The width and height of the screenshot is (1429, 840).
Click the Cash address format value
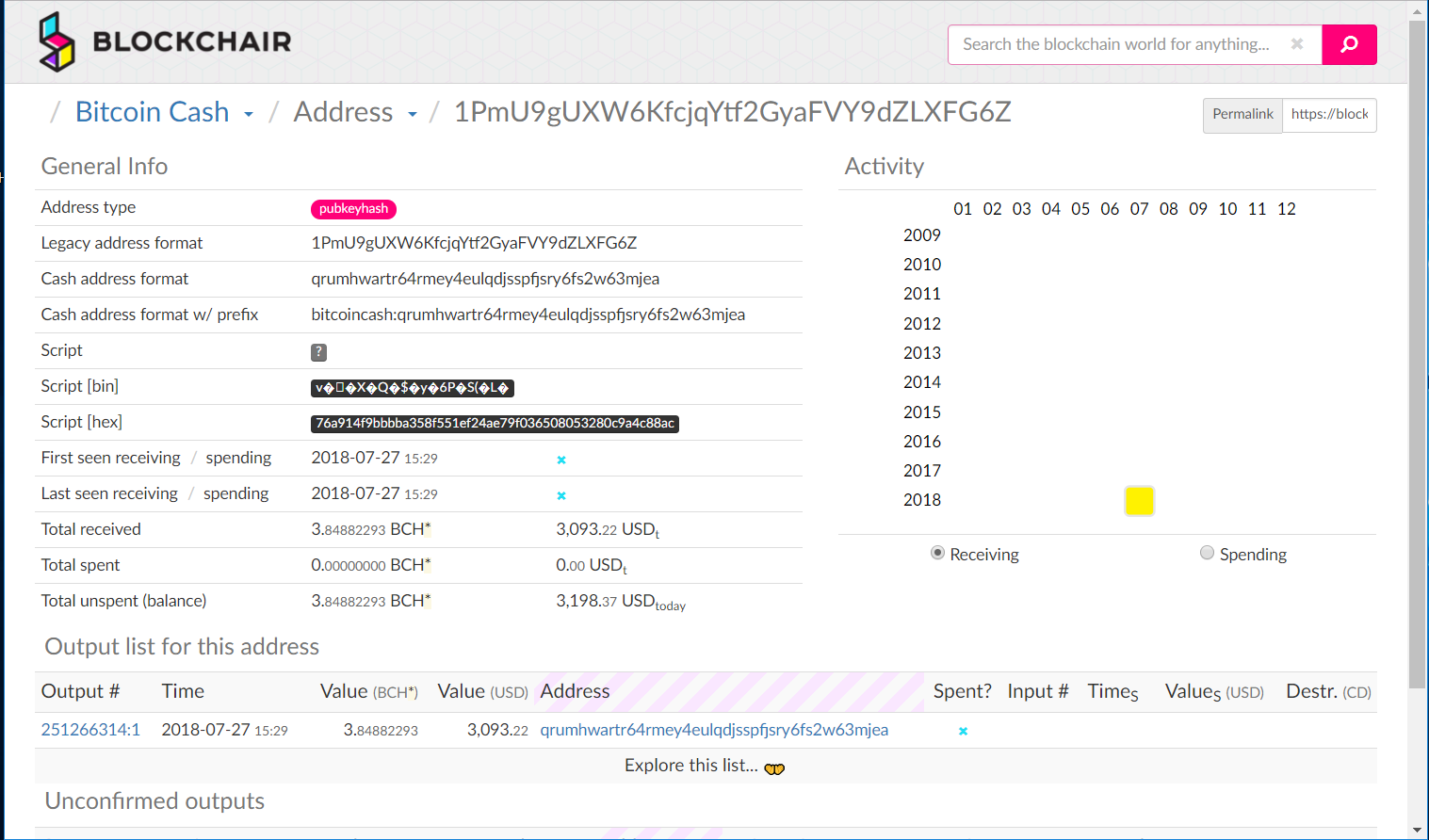[x=485, y=279]
